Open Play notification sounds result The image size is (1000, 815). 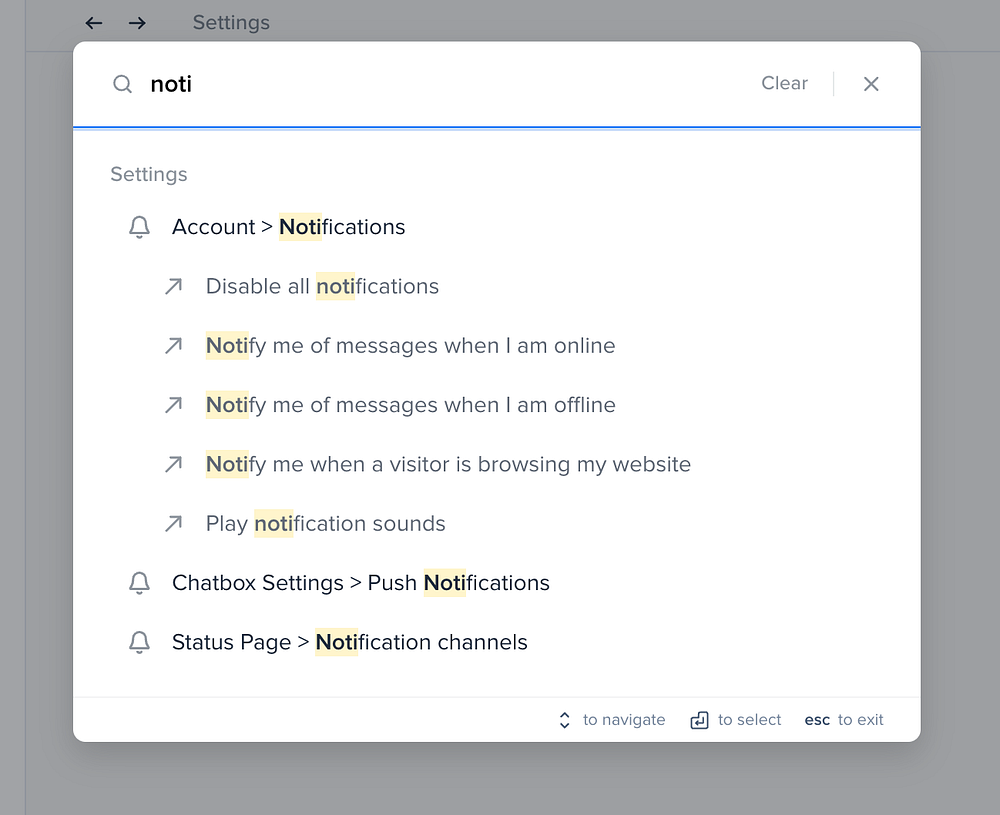point(325,524)
